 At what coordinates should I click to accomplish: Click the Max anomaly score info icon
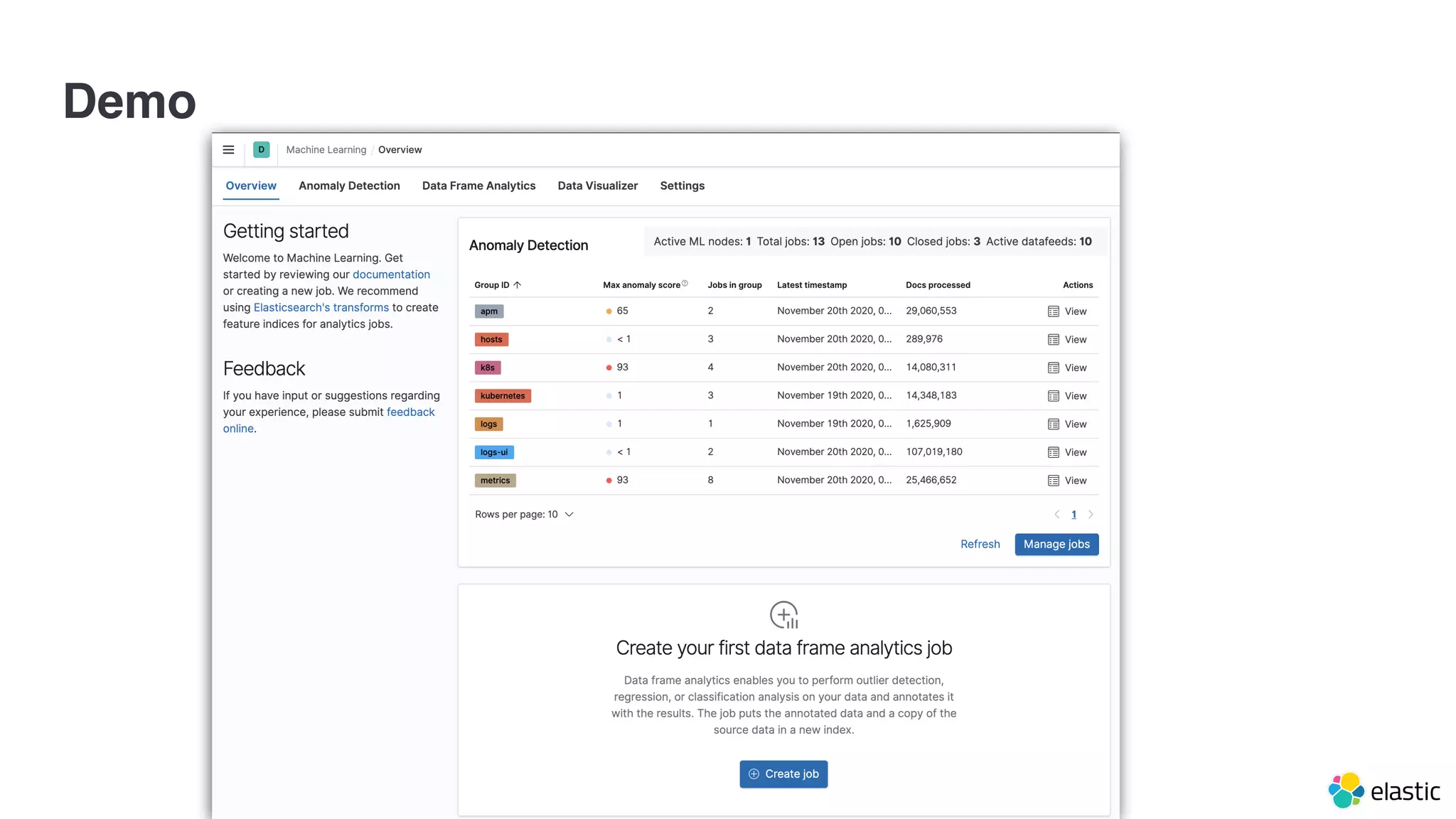tap(685, 284)
